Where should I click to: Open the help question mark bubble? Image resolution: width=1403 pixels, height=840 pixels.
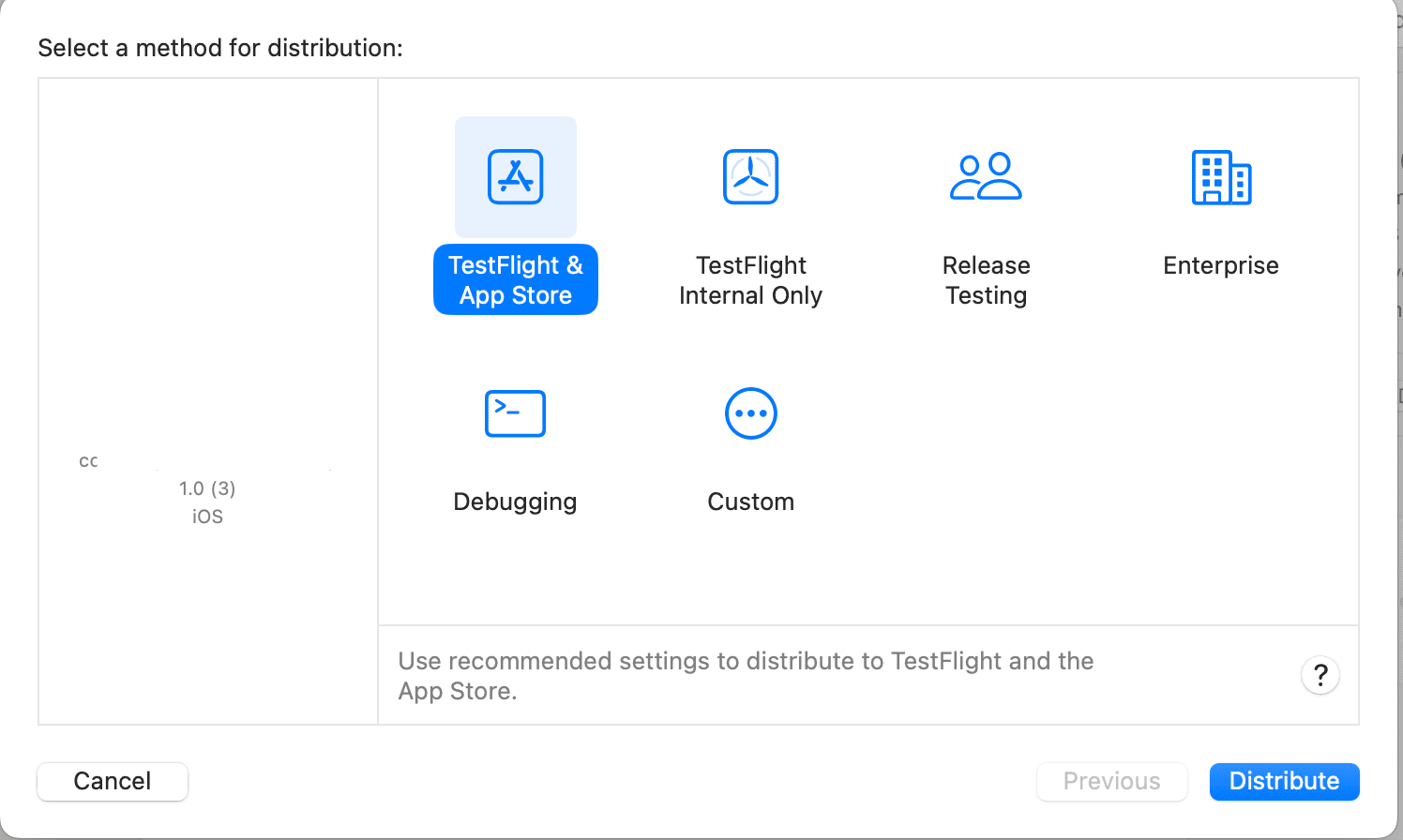(x=1320, y=675)
